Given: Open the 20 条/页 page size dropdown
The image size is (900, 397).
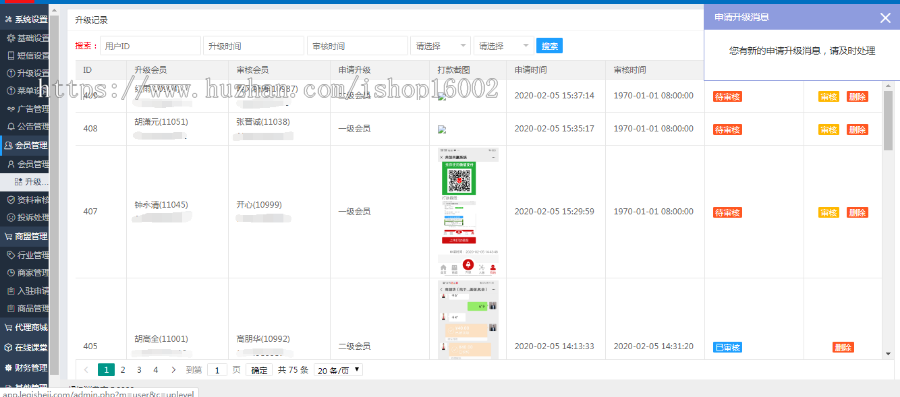Looking at the screenshot, I should 338,370.
